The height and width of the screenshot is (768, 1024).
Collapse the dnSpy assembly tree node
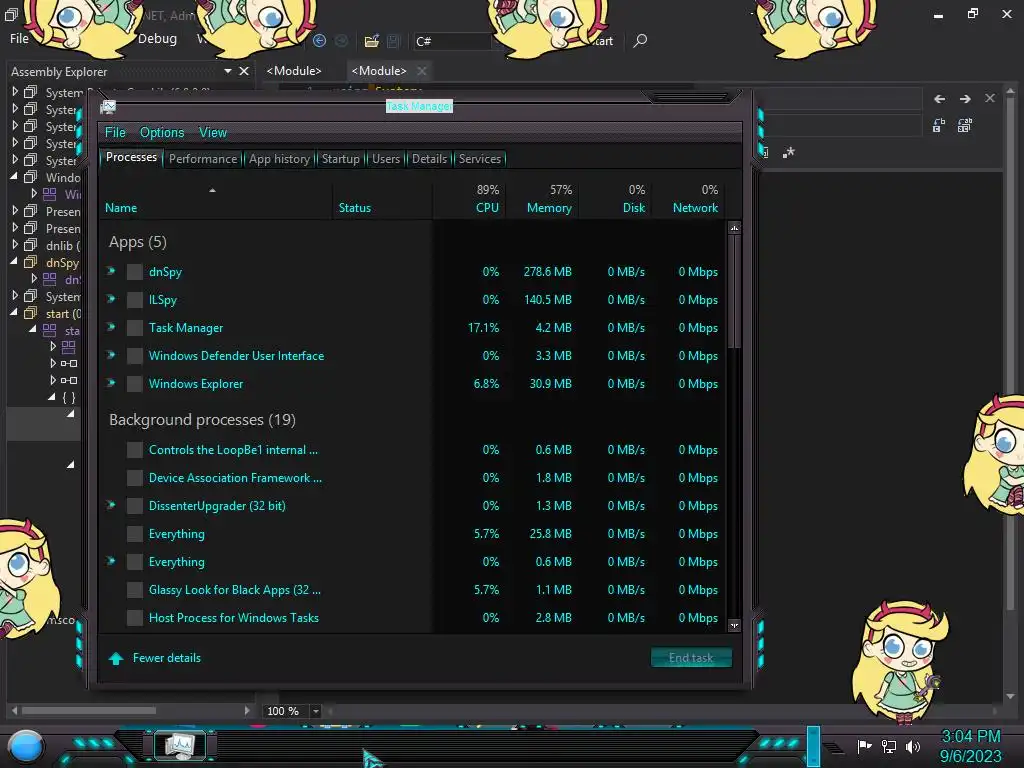pyautogui.click(x=14, y=261)
